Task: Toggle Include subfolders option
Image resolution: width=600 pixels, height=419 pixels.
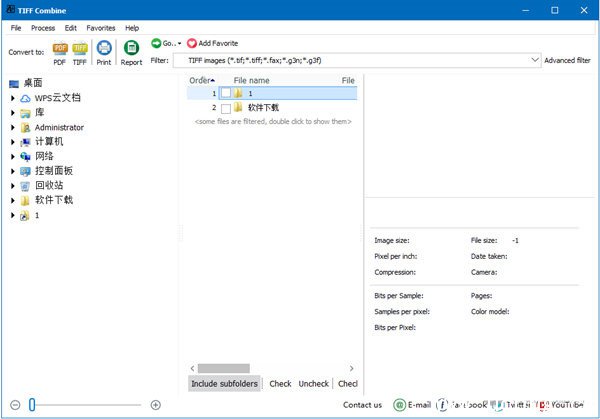Action: point(225,383)
